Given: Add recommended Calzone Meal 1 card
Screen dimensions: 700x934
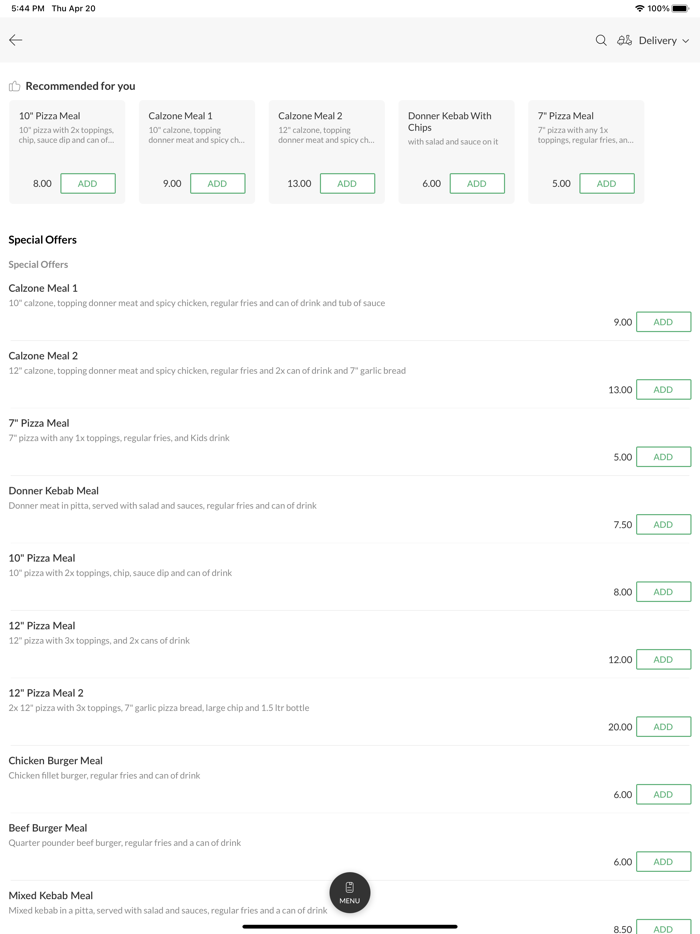Looking at the screenshot, I should 217,183.
